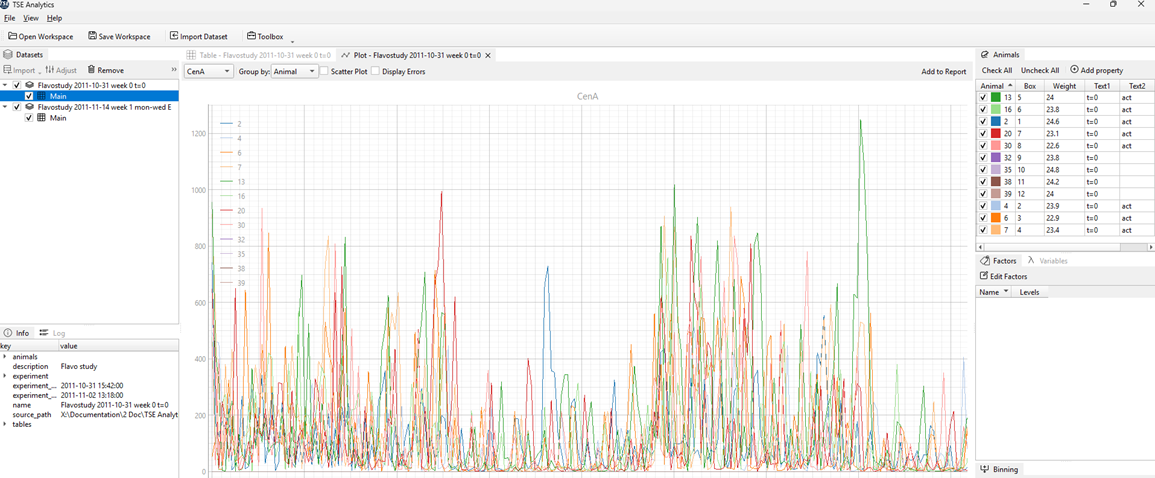
Task: Click the blue color swatch for animal 2
Action: point(995,122)
